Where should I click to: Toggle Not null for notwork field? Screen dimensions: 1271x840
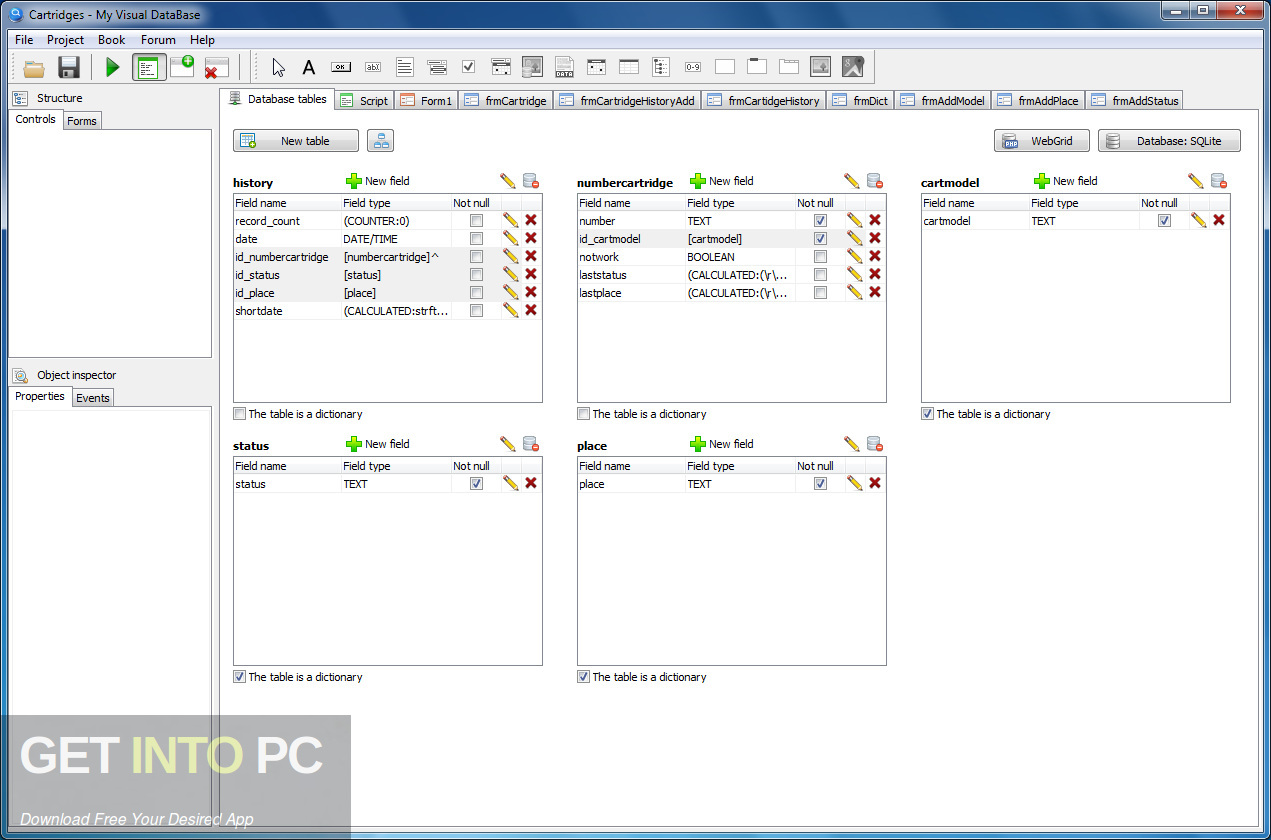[820, 257]
